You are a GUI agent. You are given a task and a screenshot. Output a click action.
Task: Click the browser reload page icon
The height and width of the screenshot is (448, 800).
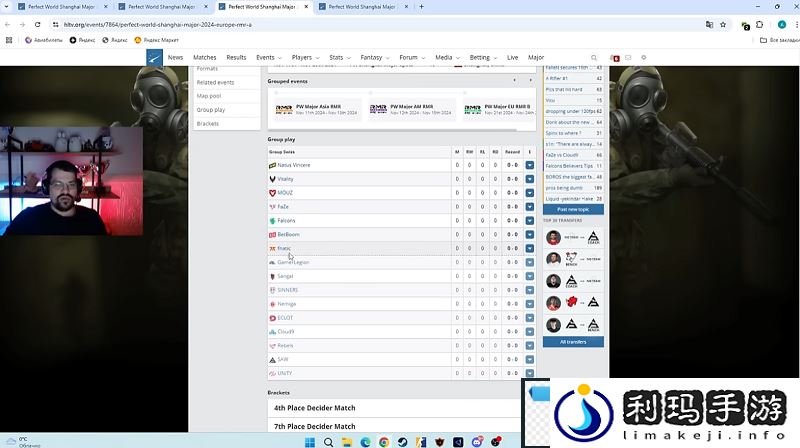(x=37, y=24)
